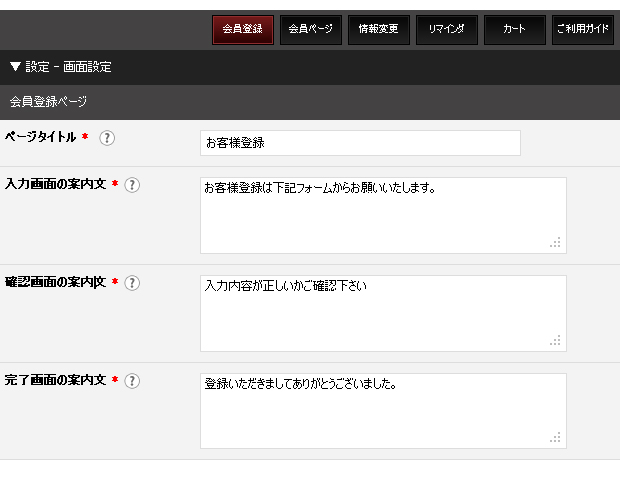The width and height of the screenshot is (620, 480).
Task: Select the 会員登録 tab
Action: pos(243,30)
